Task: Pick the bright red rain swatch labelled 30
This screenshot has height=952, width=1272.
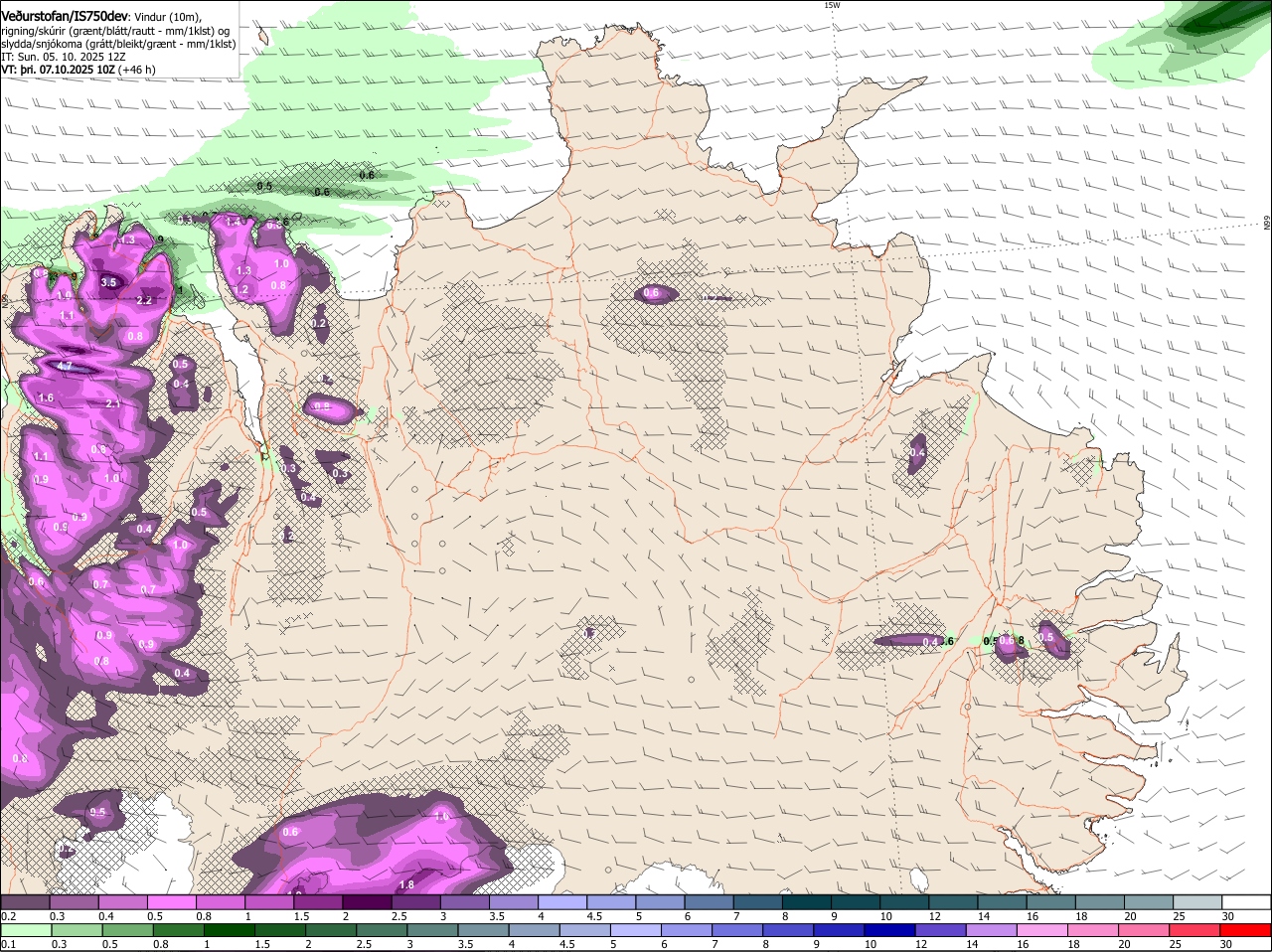Action: pos(1246,930)
